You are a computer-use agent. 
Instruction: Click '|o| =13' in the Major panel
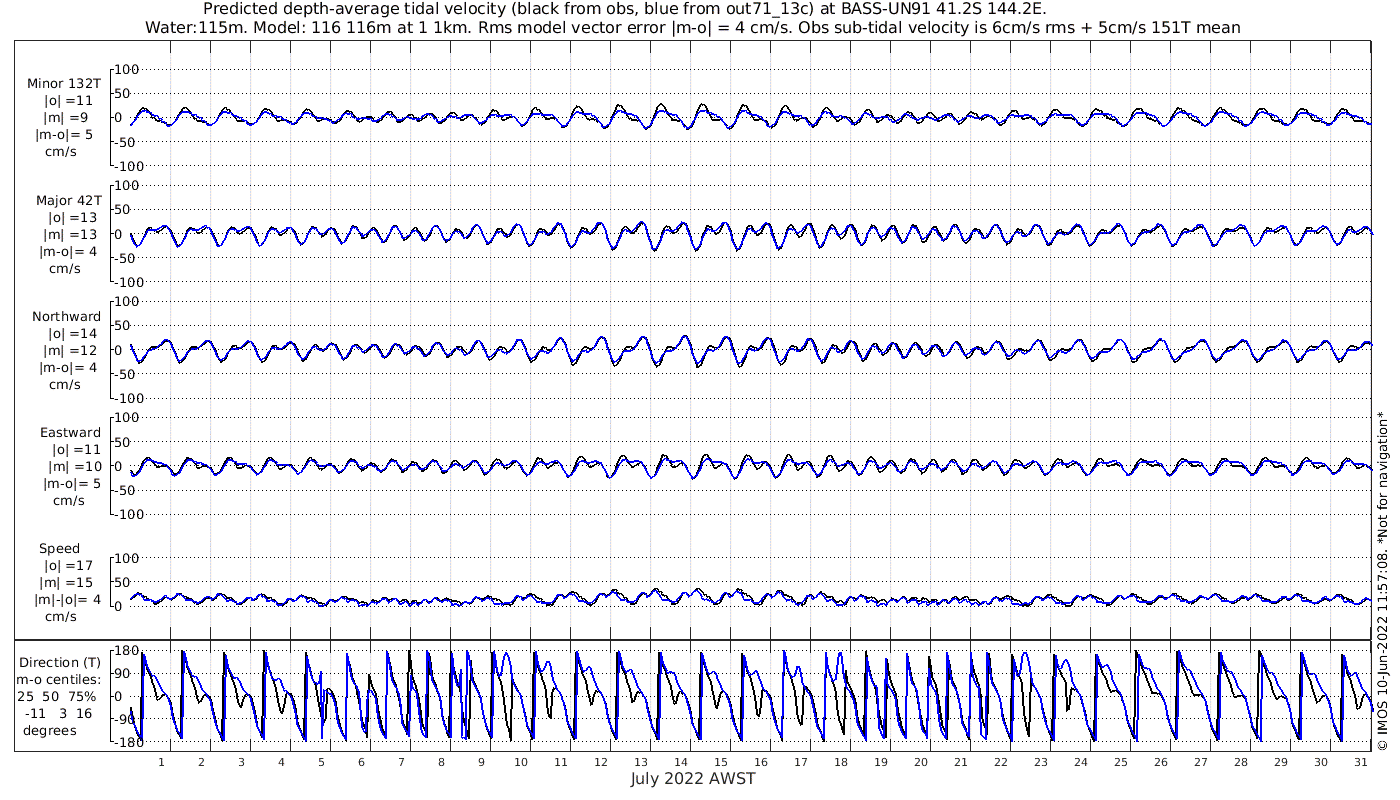coord(74,218)
